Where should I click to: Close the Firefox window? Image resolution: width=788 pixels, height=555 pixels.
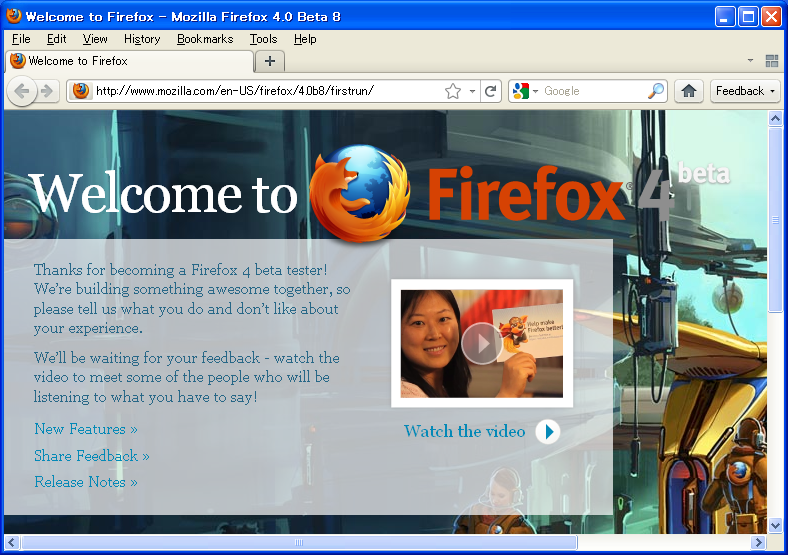pyautogui.click(x=771, y=17)
